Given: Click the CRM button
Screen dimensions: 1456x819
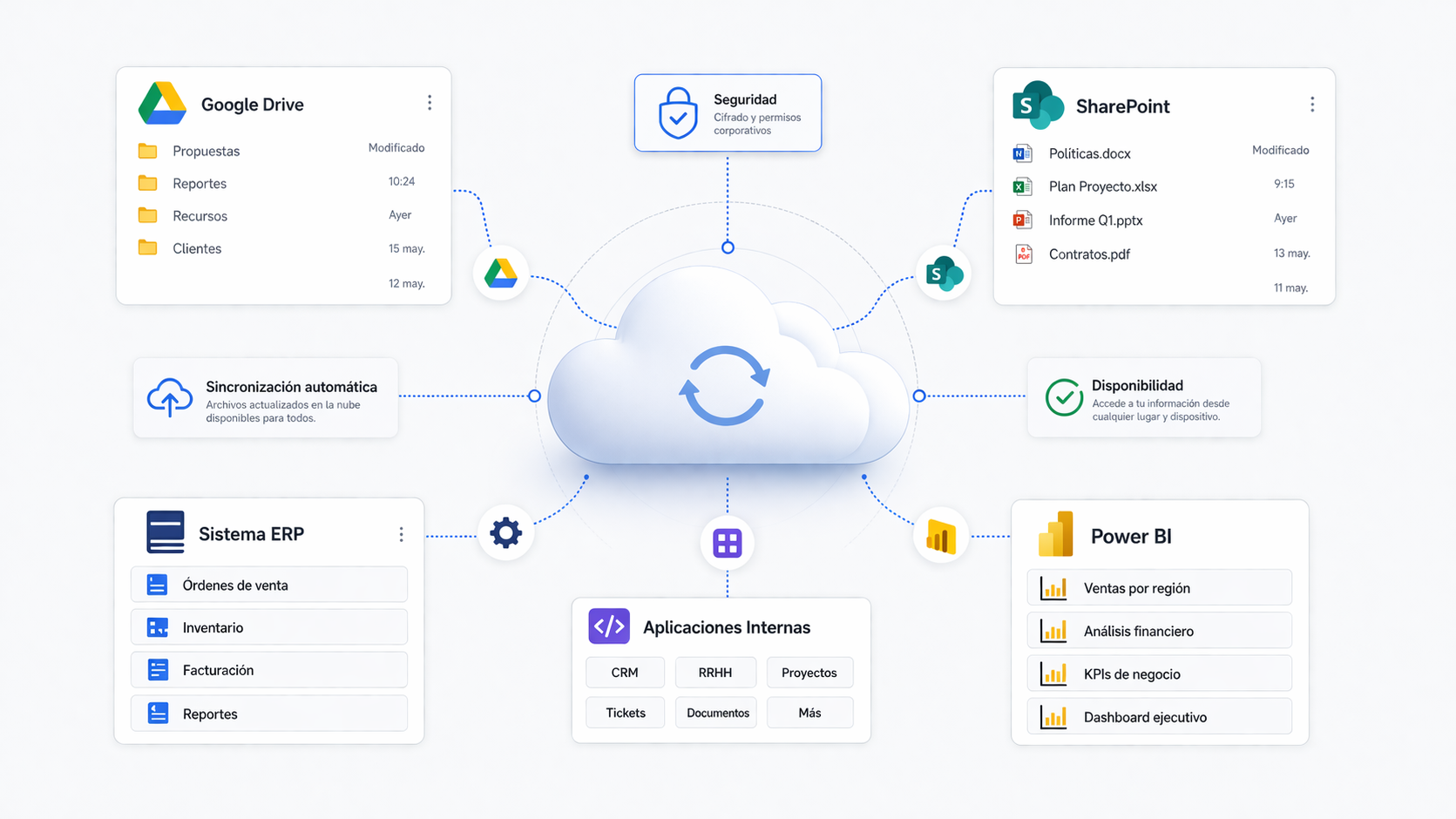Looking at the screenshot, I should (625, 672).
